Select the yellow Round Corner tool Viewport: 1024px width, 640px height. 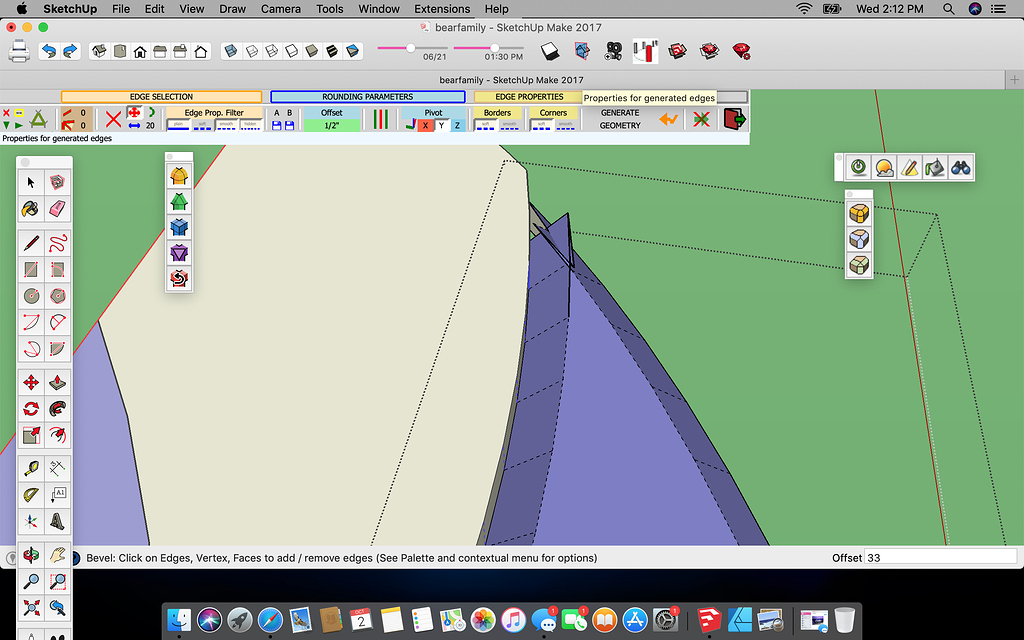click(x=179, y=173)
